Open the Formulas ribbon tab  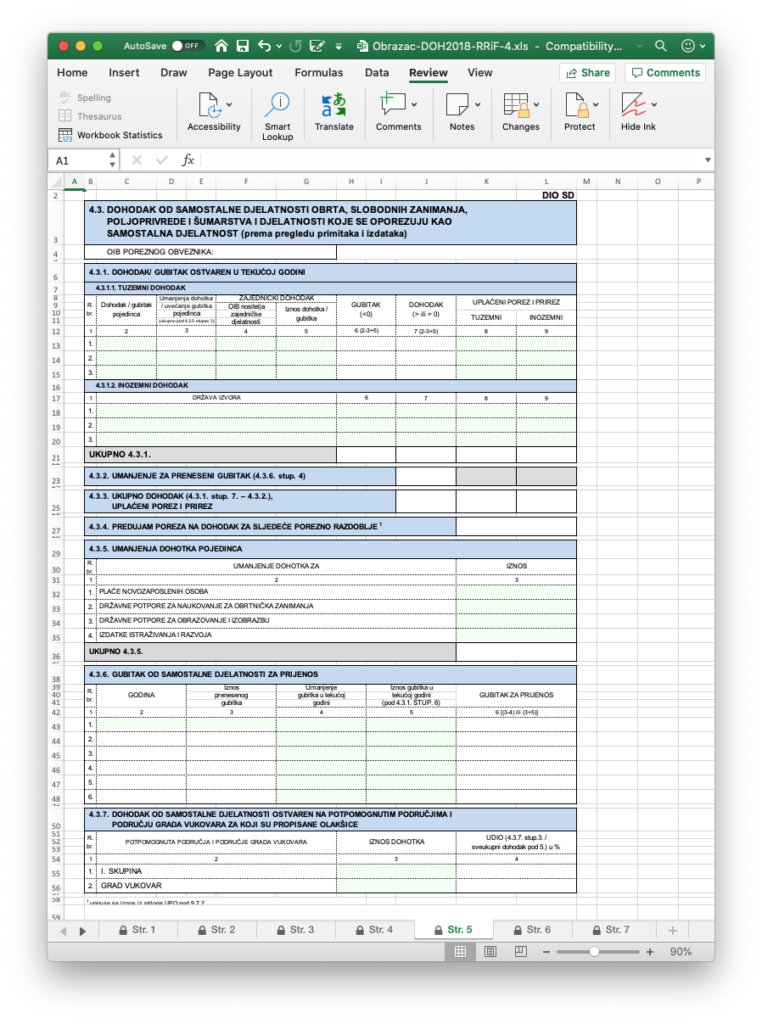[x=320, y=73]
